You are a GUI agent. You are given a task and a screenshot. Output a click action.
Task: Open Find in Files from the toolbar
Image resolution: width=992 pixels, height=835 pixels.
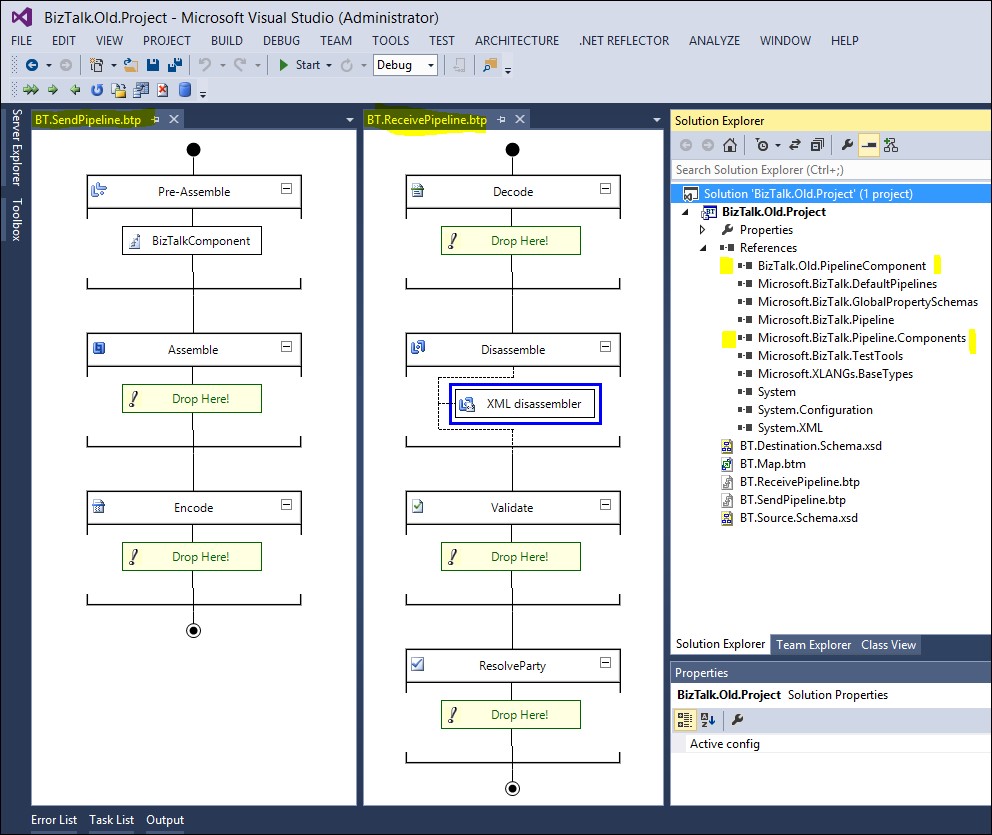(x=490, y=65)
